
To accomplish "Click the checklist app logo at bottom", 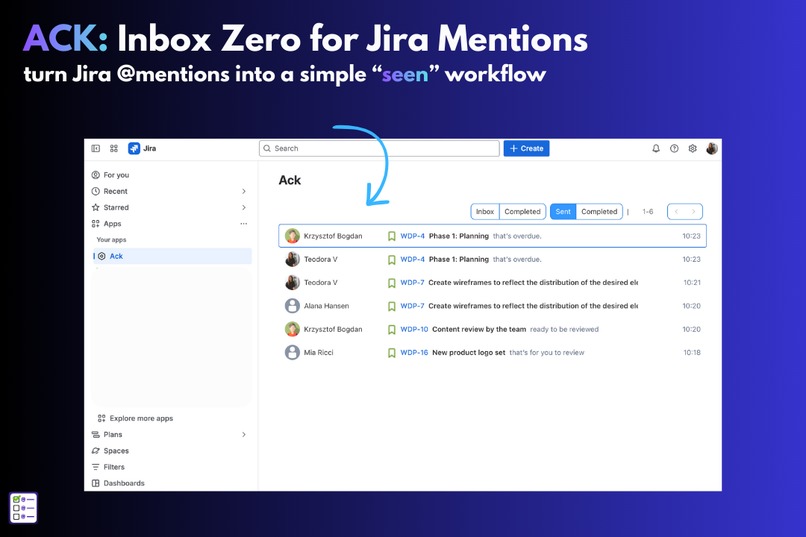I will [x=24, y=508].
